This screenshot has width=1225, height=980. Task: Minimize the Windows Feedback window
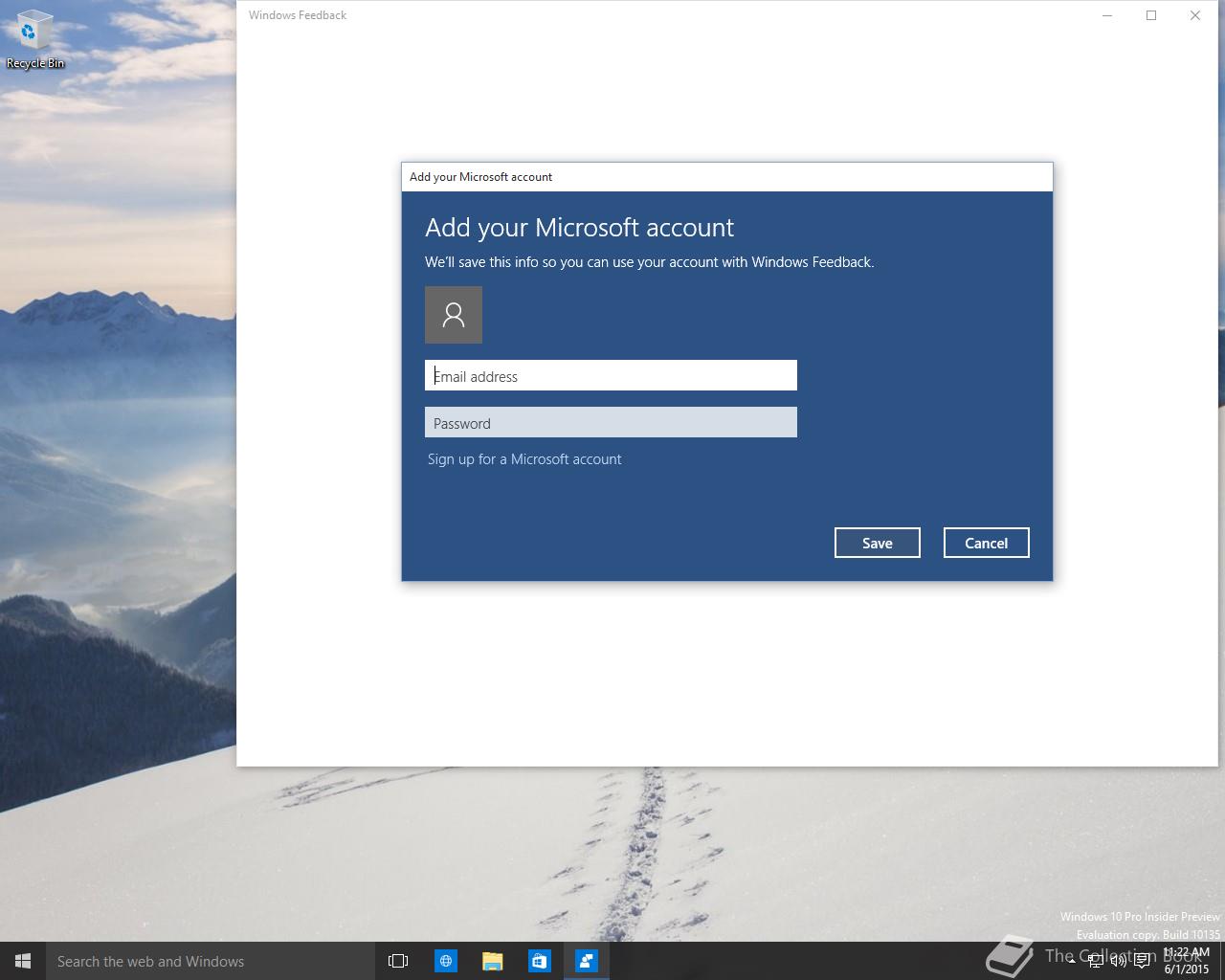point(1107,15)
